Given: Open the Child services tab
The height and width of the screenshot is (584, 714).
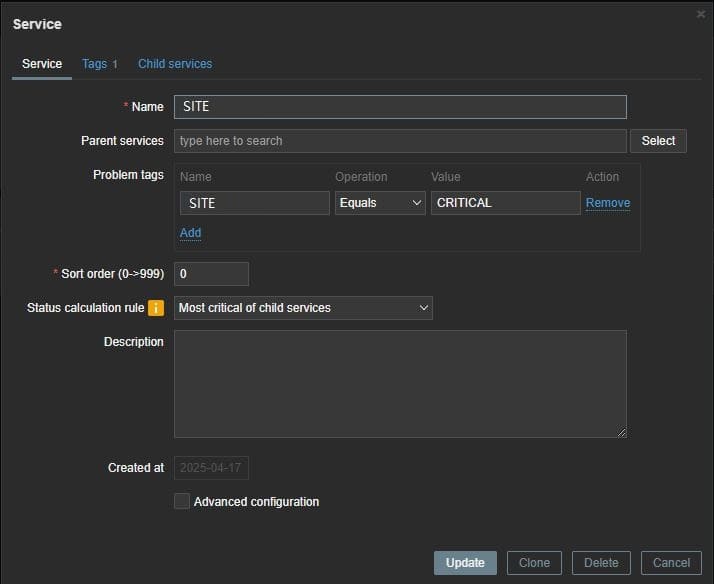Looking at the screenshot, I should tap(175, 64).
